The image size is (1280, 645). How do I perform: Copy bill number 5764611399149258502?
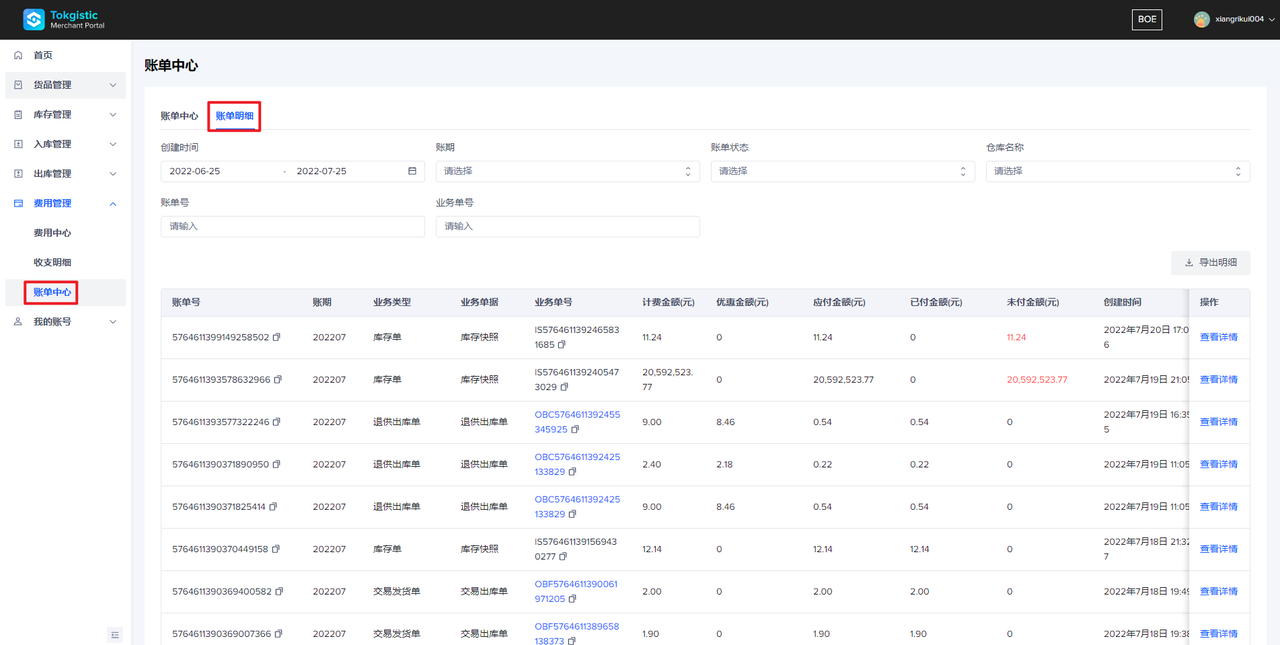(277, 338)
